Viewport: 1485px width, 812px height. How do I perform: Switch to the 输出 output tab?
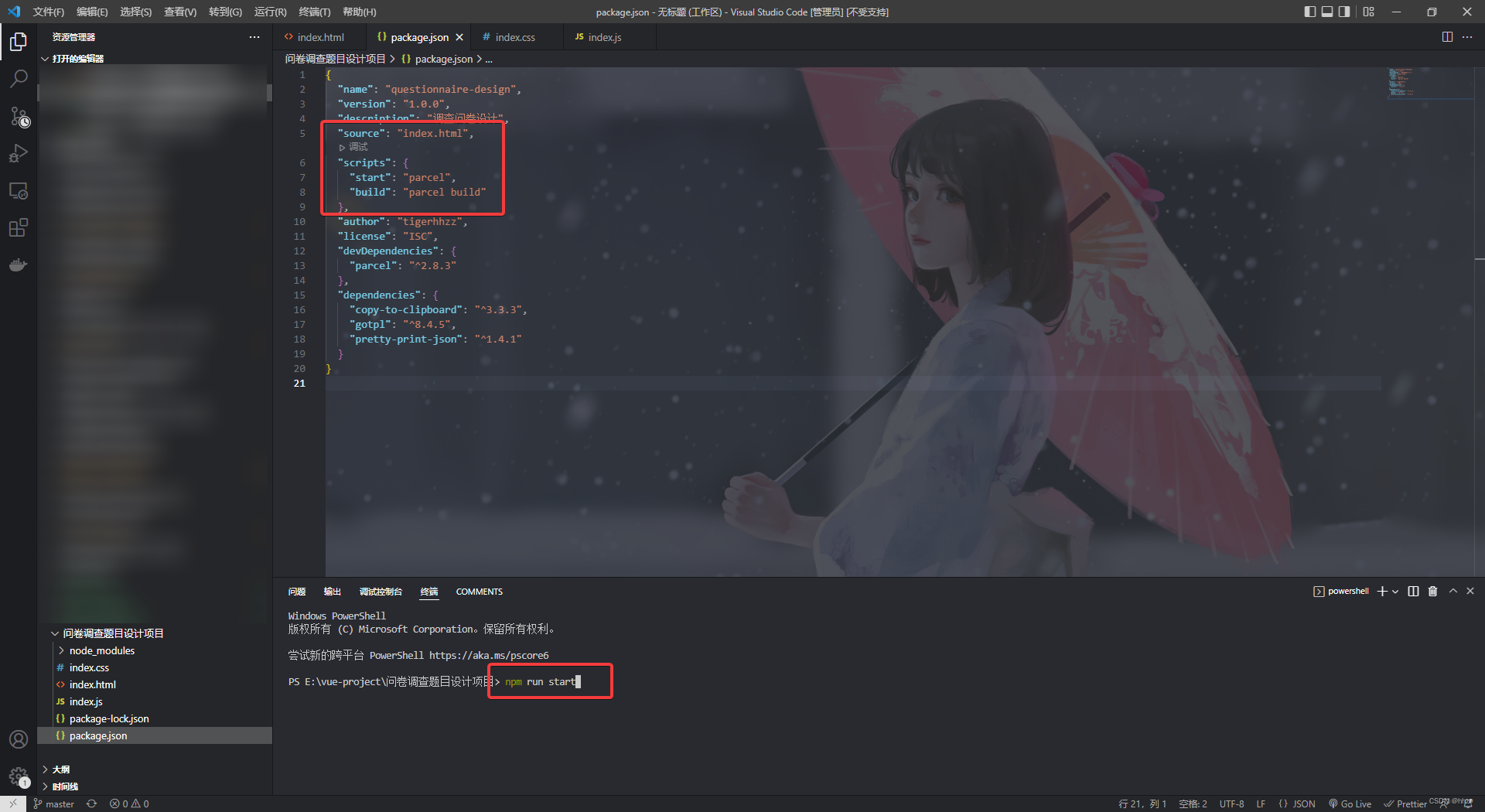[333, 592]
